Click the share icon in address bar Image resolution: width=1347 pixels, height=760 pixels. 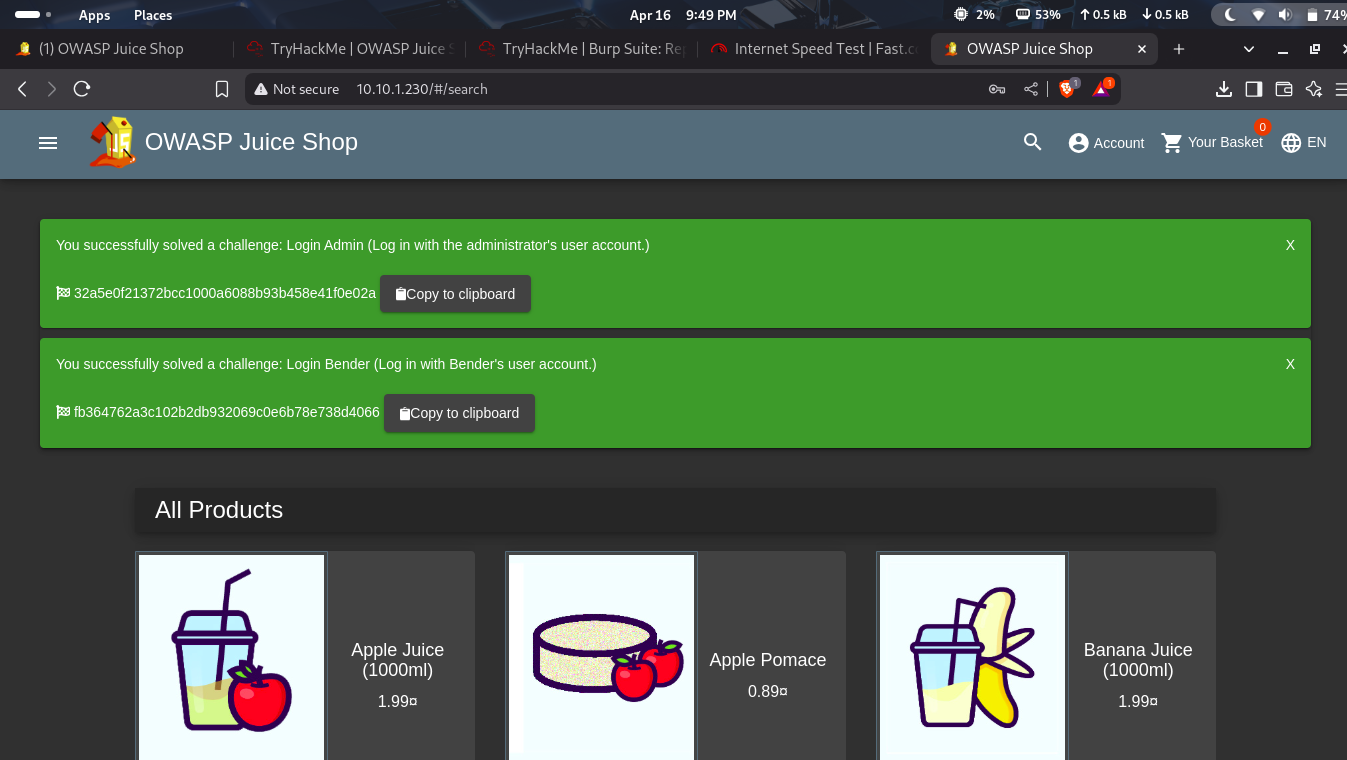pyautogui.click(x=1031, y=89)
